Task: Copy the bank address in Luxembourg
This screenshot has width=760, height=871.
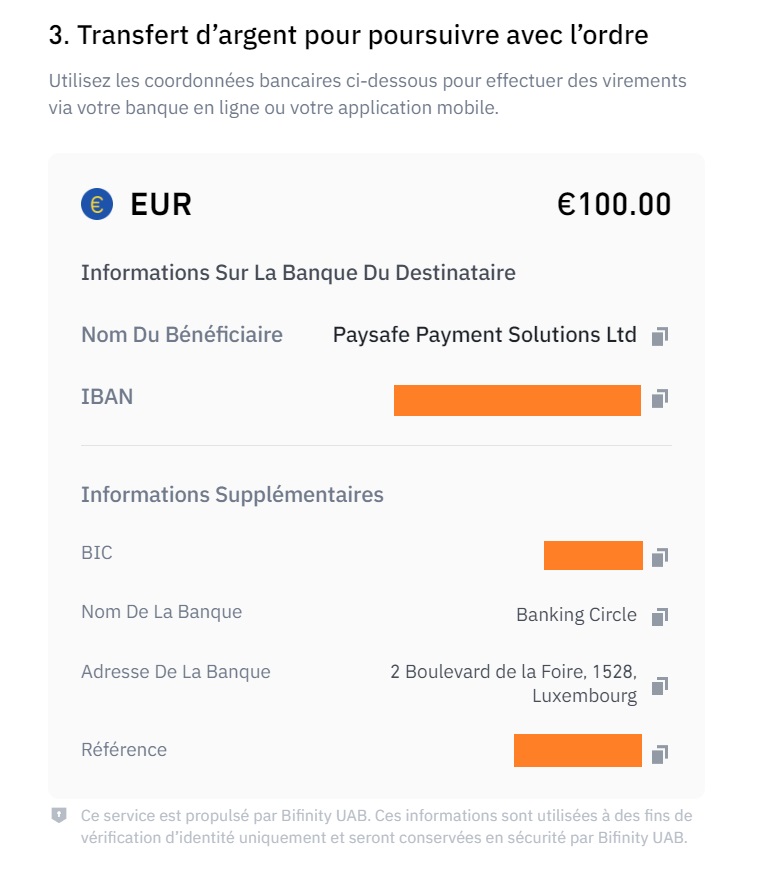Action: [659, 686]
